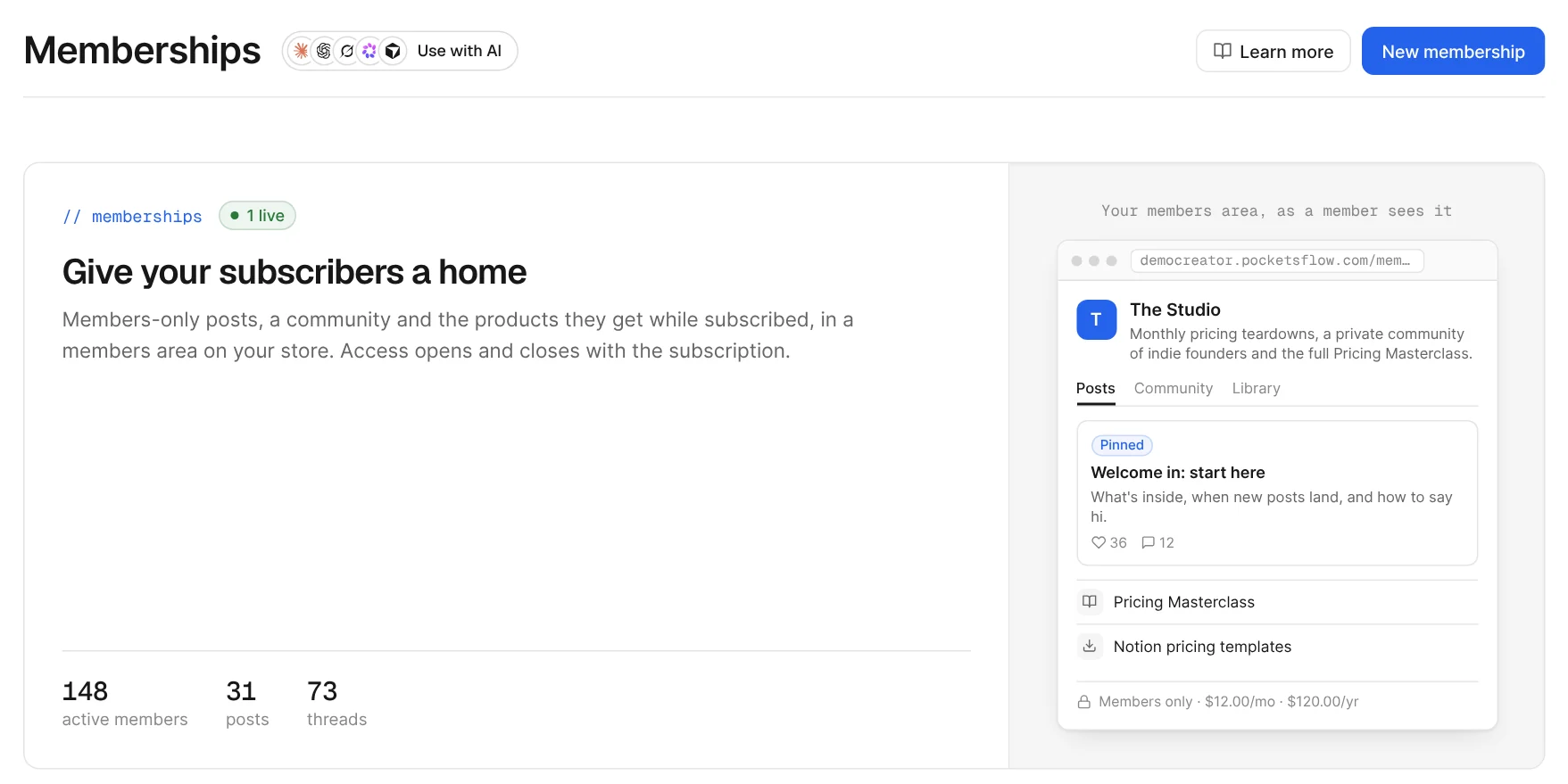1568x784 pixels.
Task: Open the Library tab
Action: [1257, 389]
